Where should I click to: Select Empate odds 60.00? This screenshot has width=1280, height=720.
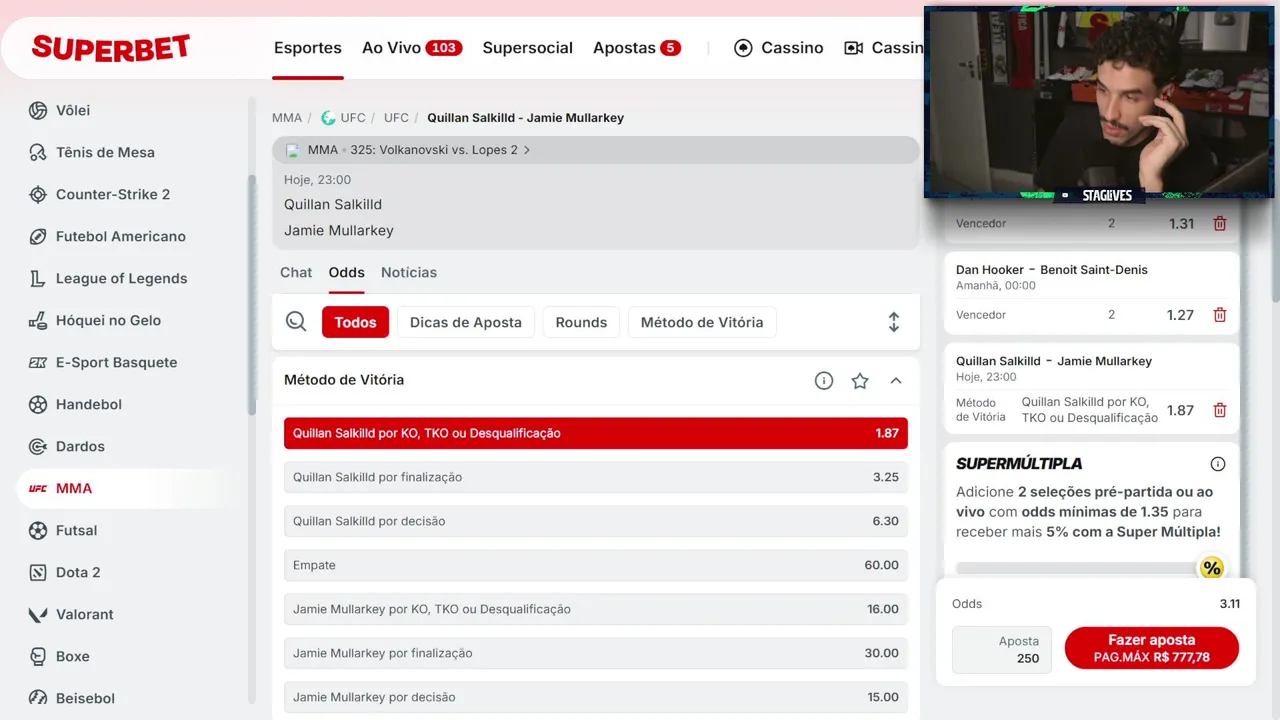(596, 565)
